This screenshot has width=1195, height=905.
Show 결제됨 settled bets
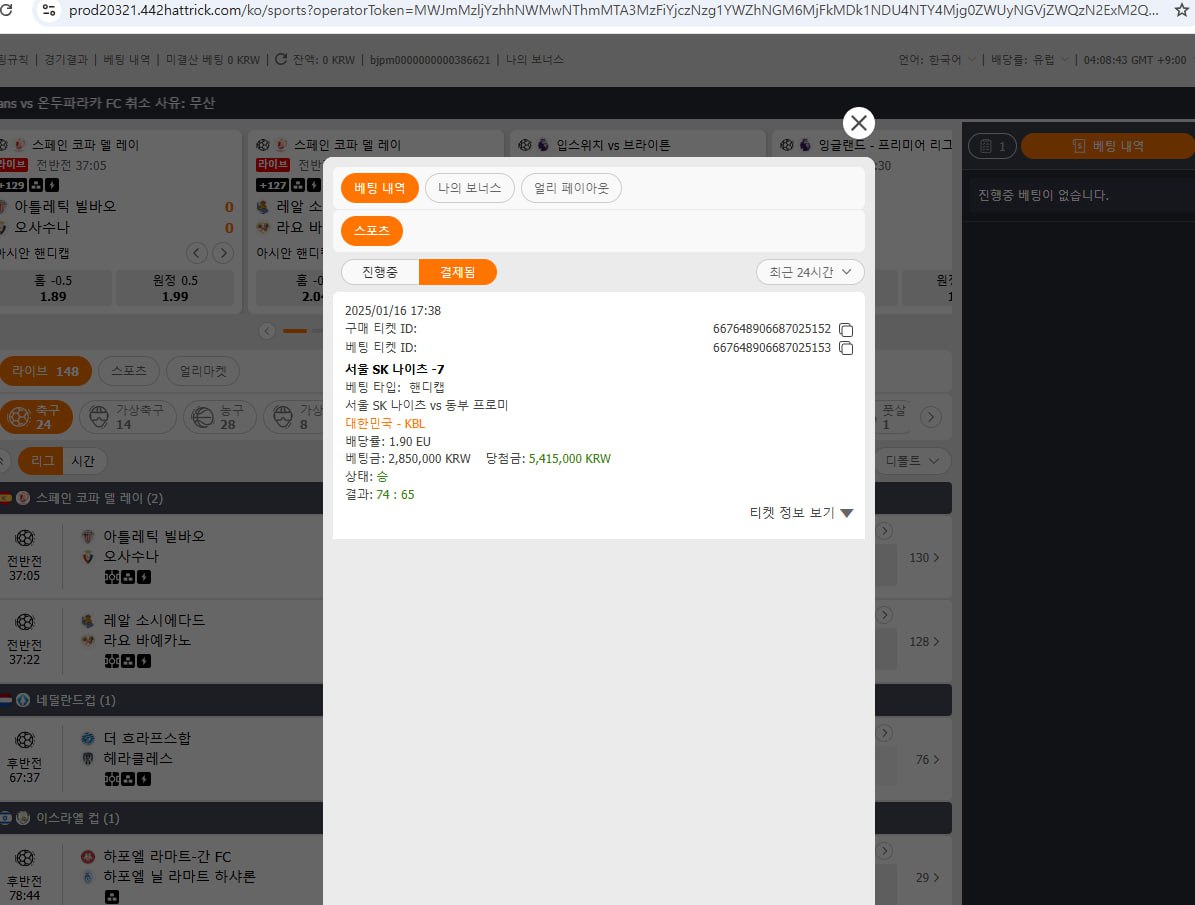tap(457, 272)
